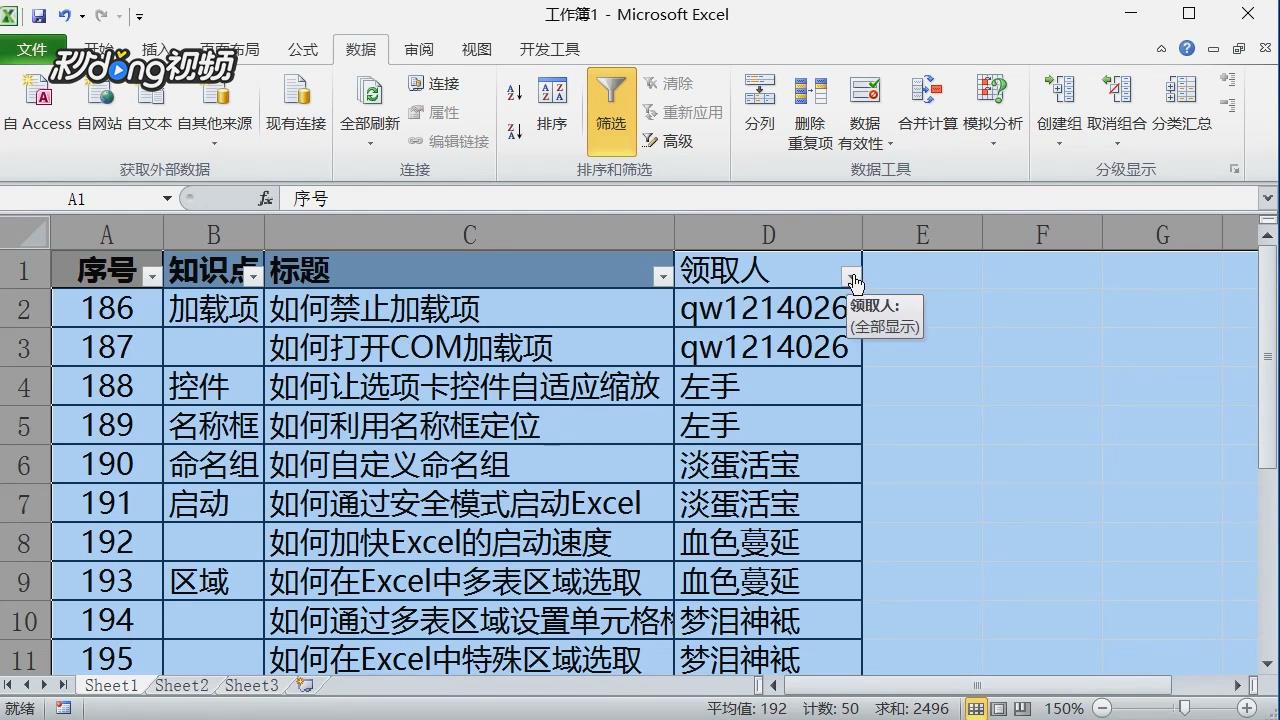Click the hide detail icon in 分级显示
The height and width of the screenshot is (720, 1280).
(1228, 103)
